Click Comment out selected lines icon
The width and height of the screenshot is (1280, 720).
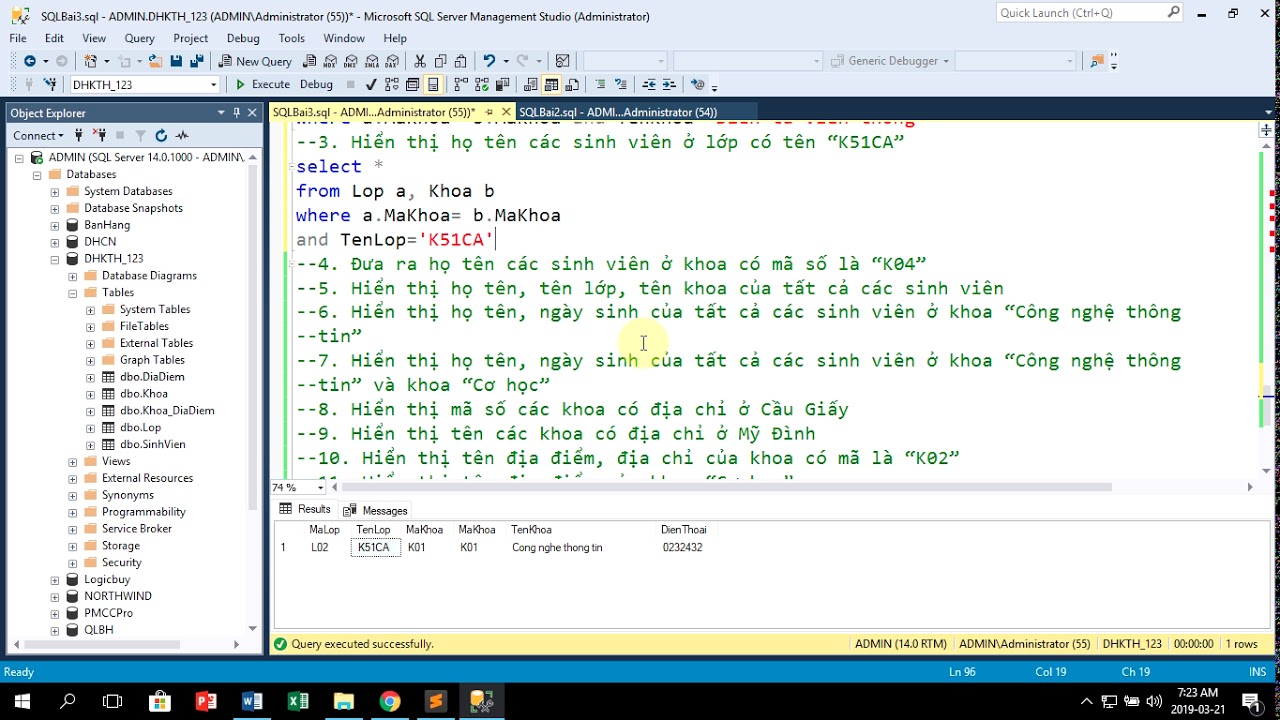coord(600,85)
